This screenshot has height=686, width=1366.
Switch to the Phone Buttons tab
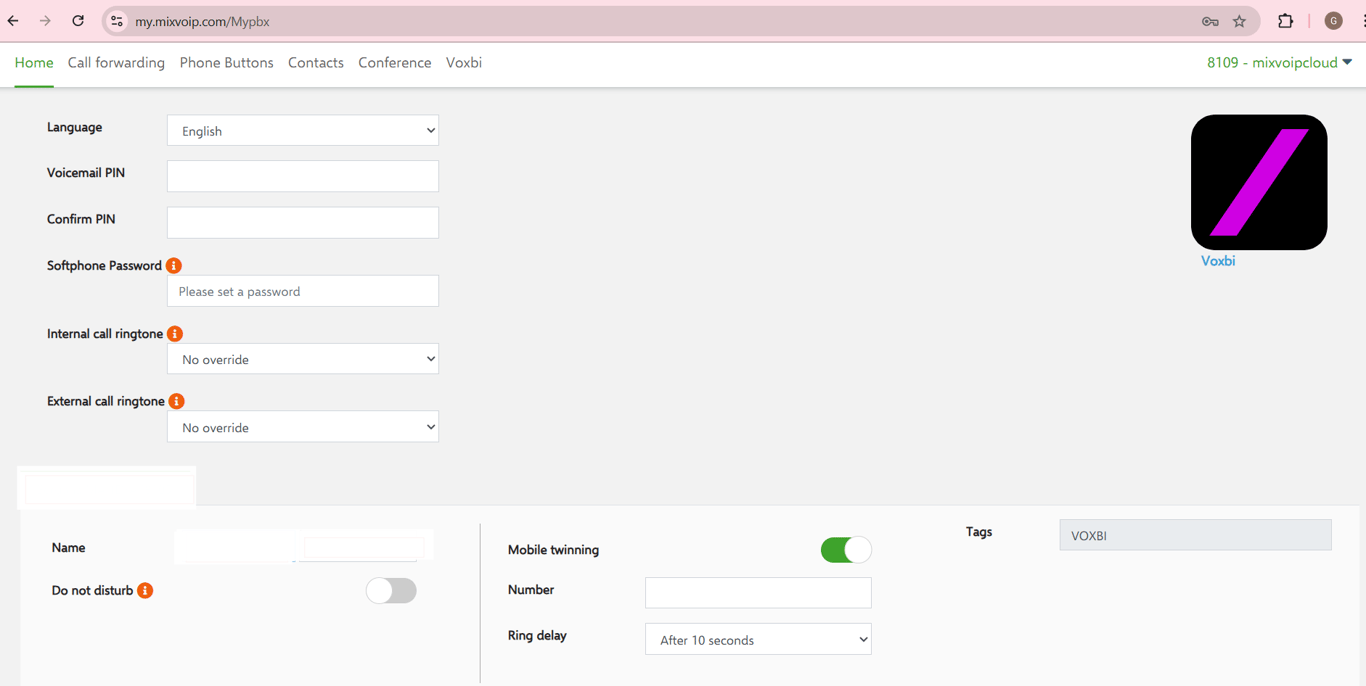pyautogui.click(x=226, y=62)
